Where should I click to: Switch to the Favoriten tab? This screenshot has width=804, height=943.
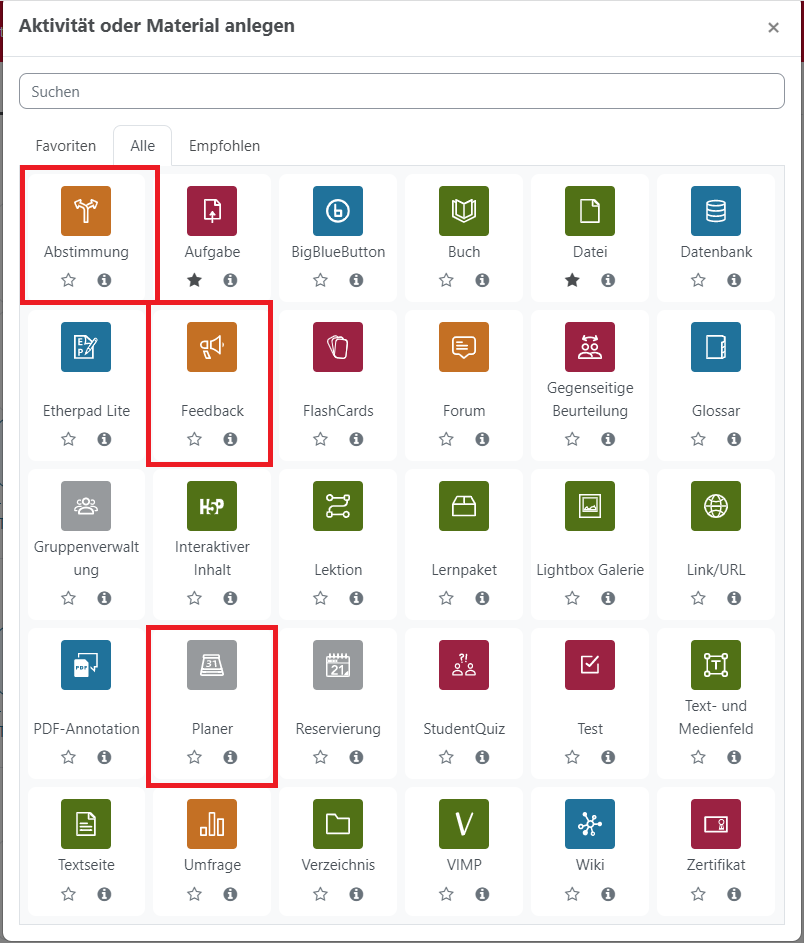coord(66,146)
